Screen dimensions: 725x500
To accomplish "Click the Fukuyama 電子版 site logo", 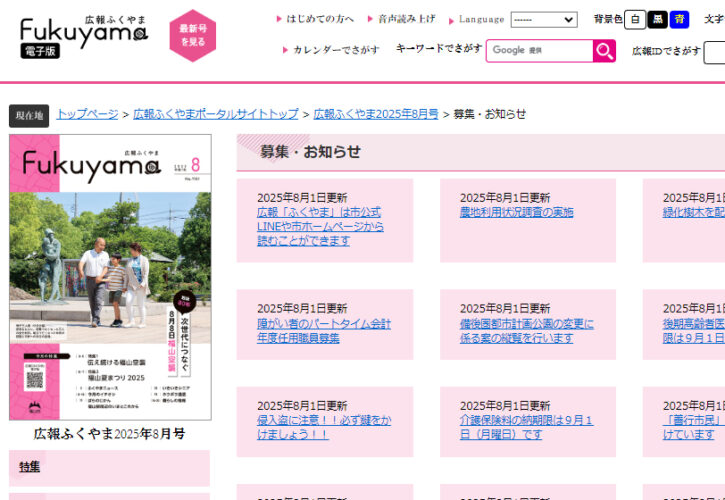I will pos(84,37).
